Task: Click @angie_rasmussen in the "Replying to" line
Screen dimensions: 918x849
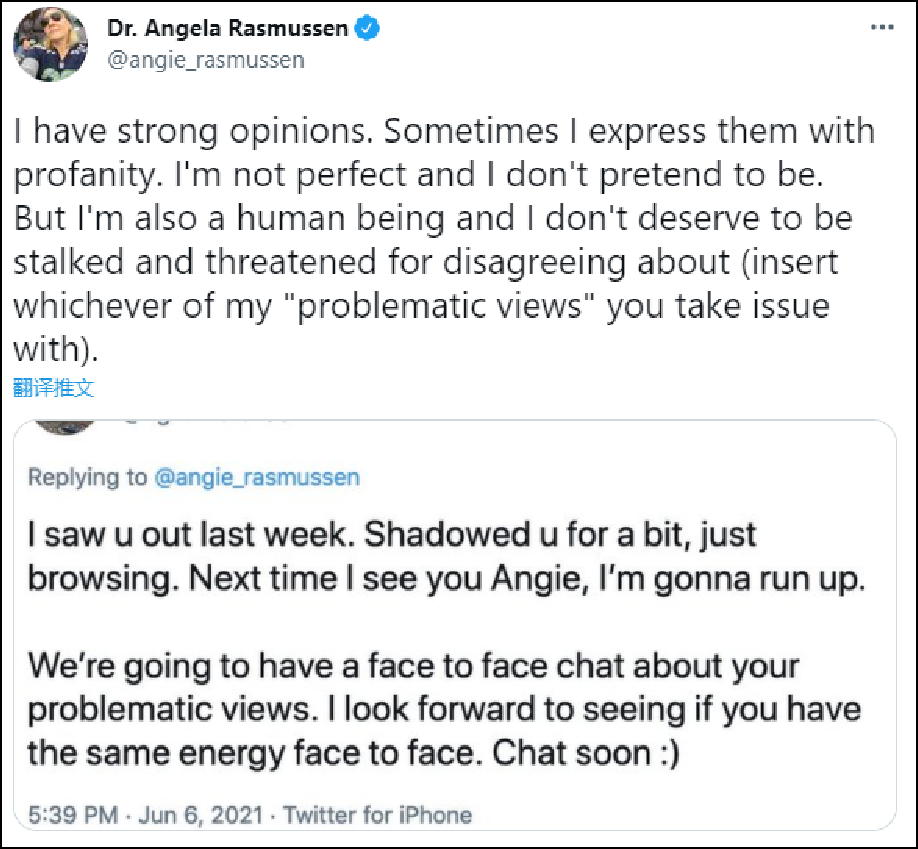Action: [255, 477]
